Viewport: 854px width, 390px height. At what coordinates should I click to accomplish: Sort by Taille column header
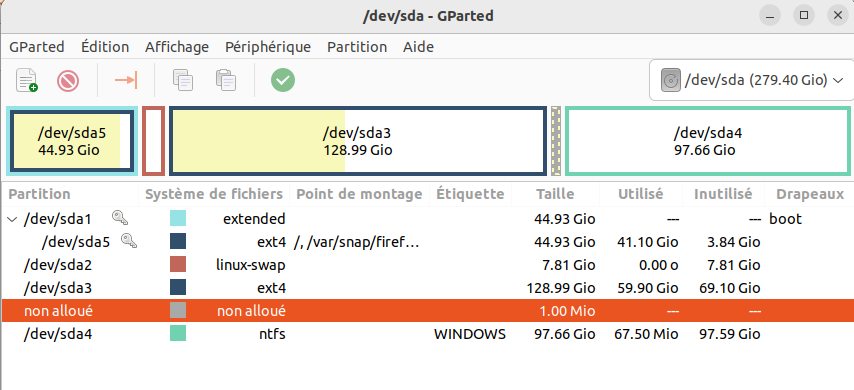click(555, 194)
